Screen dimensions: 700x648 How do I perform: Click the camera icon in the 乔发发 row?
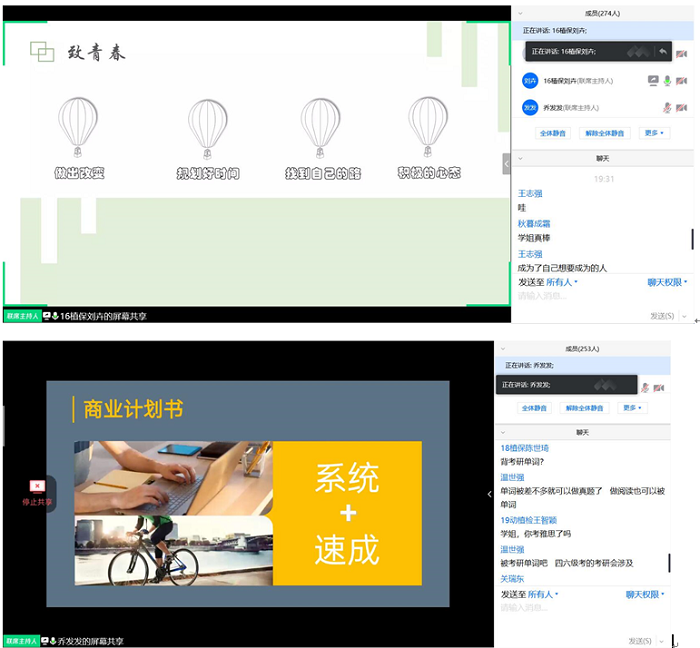pos(681,108)
